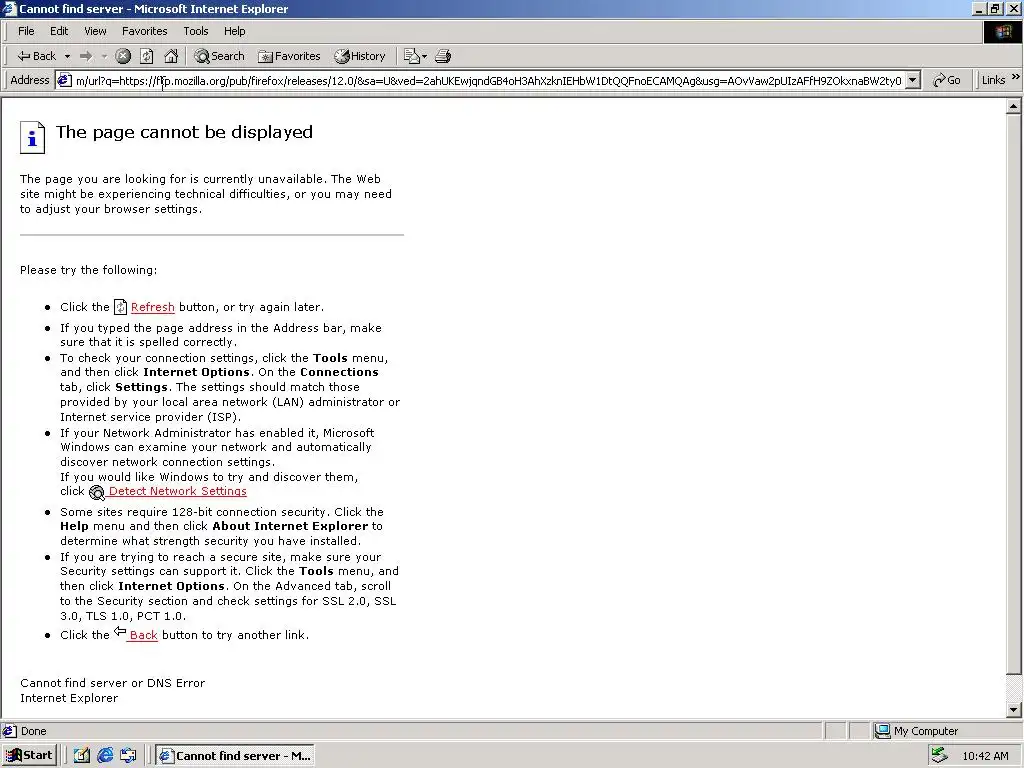Open the Favorites menu

click(x=144, y=31)
